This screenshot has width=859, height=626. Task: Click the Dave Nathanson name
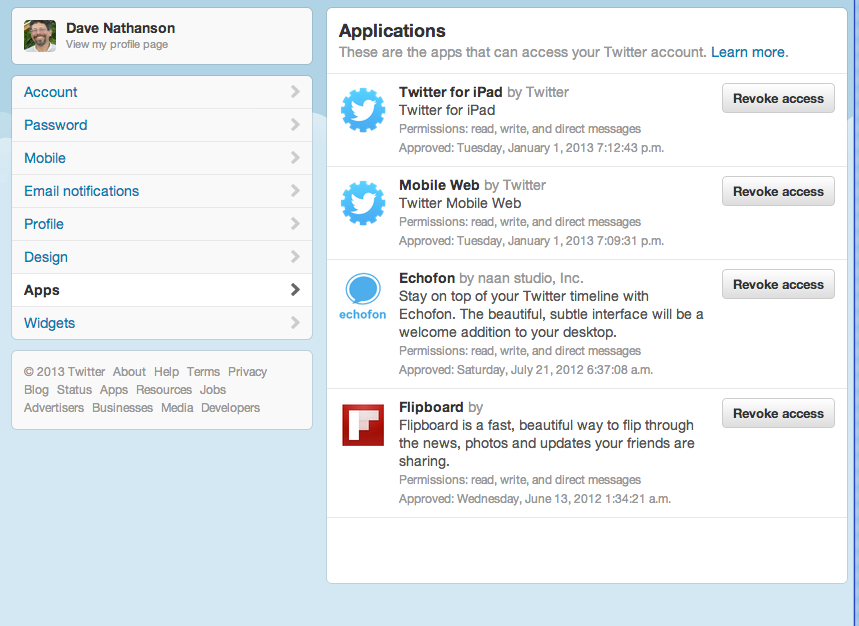click(121, 28)
